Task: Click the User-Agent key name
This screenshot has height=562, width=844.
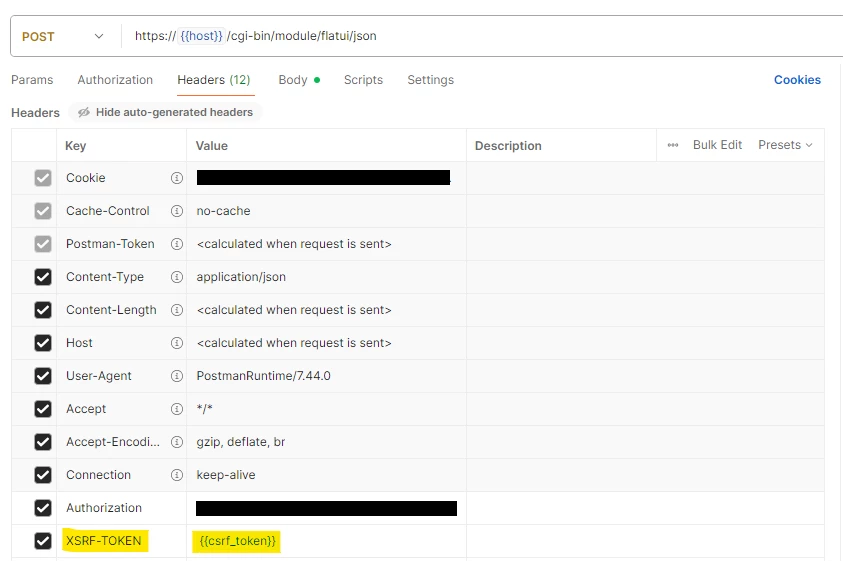Action: coord(99,376)
